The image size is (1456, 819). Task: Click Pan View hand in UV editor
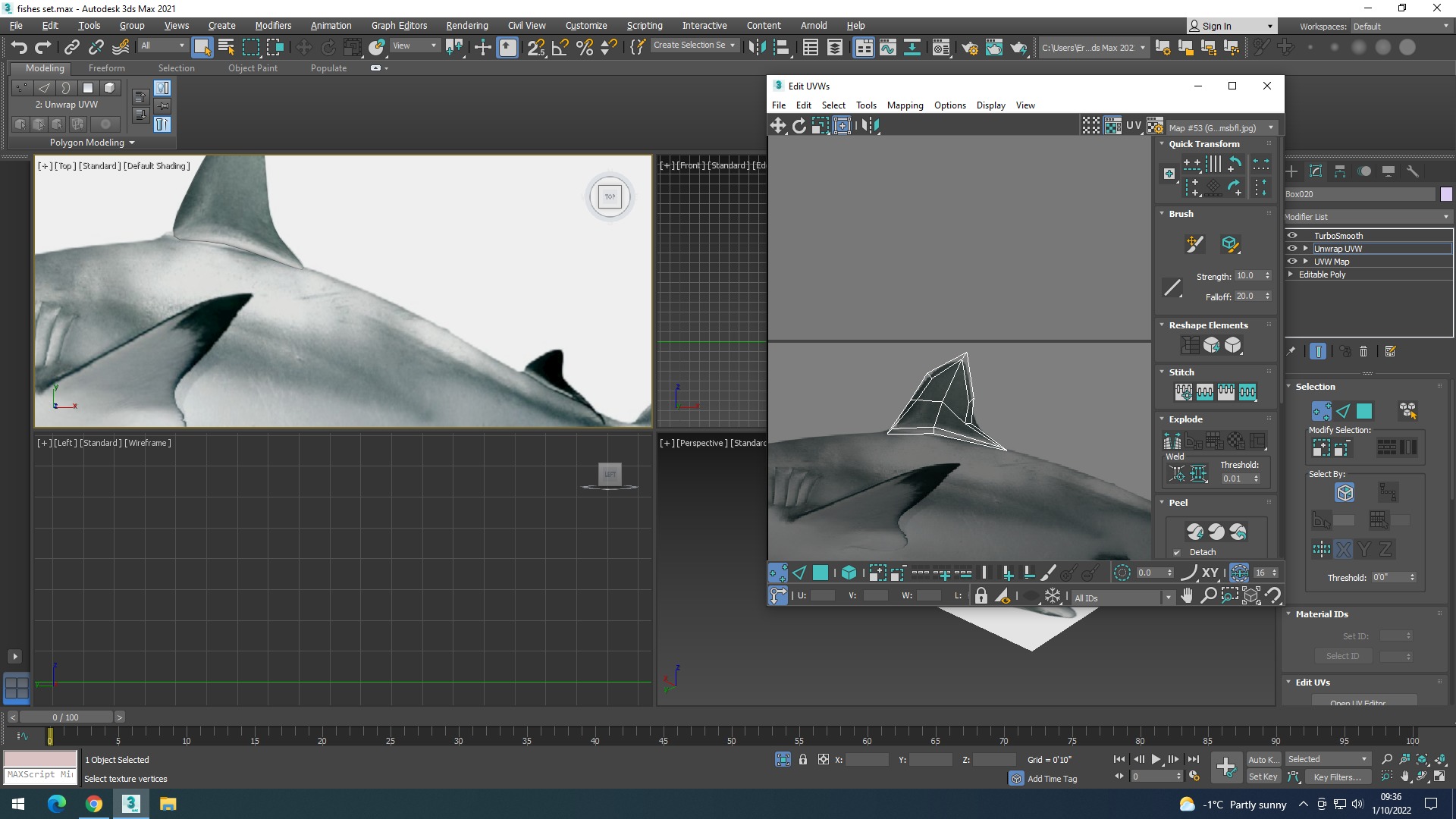coord(1187,596)
